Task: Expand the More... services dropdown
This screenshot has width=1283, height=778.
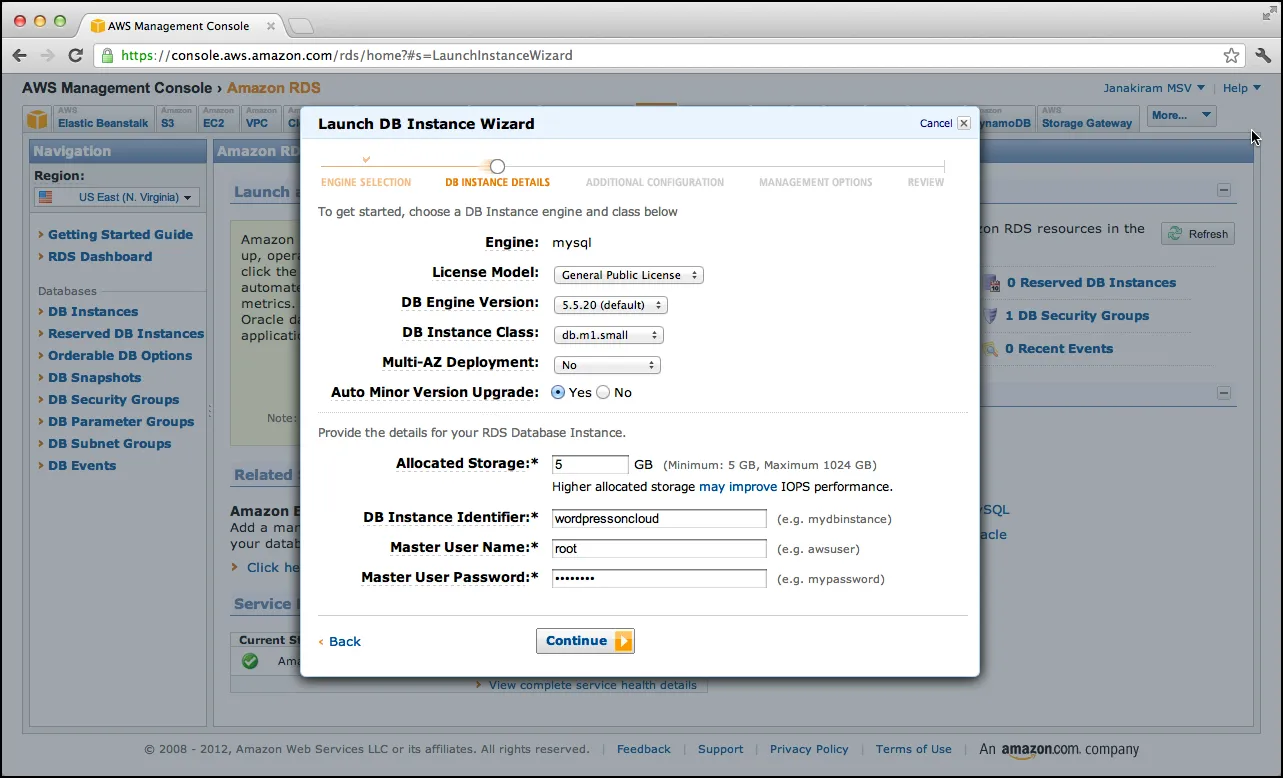Action: pyautogui.click(x=1181, y=115)
